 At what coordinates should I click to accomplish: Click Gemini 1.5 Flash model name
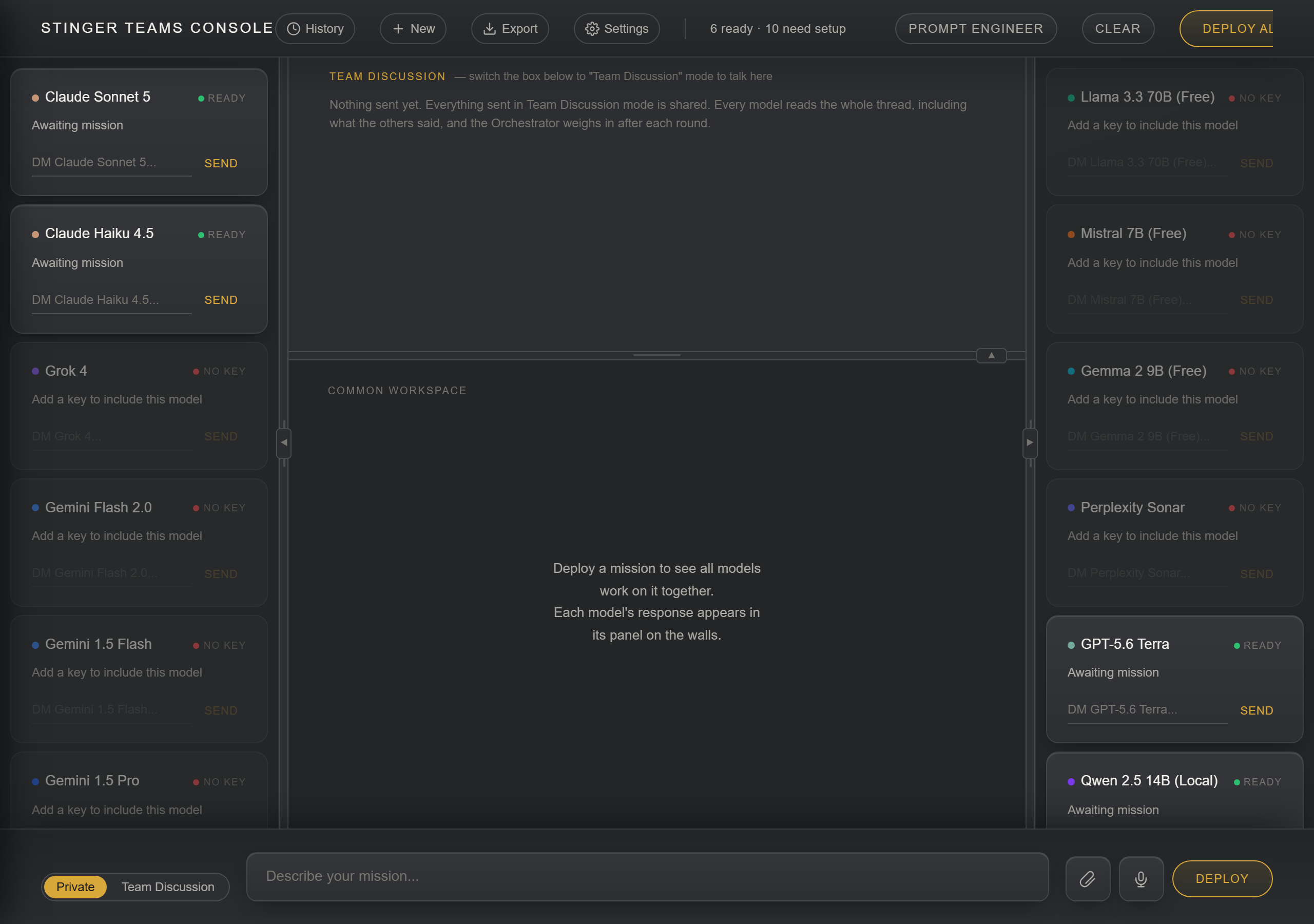[x=99, y=644]
